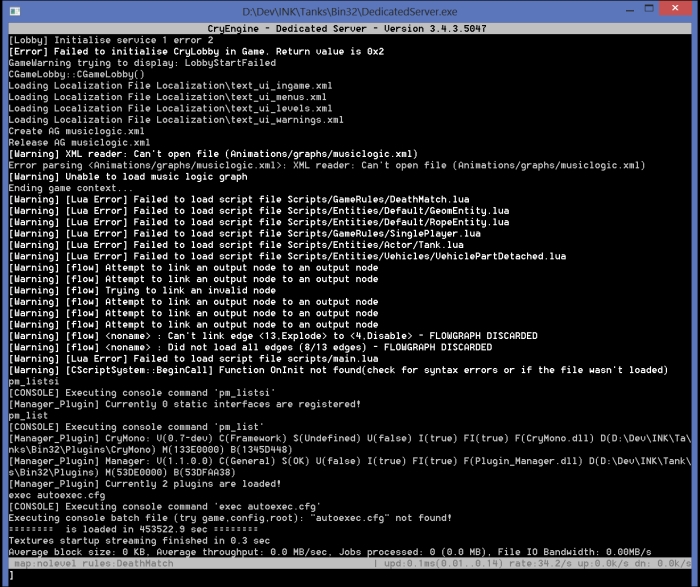
Task: Minimize the DedicatedServer.exe window
Action: [630, 9]
